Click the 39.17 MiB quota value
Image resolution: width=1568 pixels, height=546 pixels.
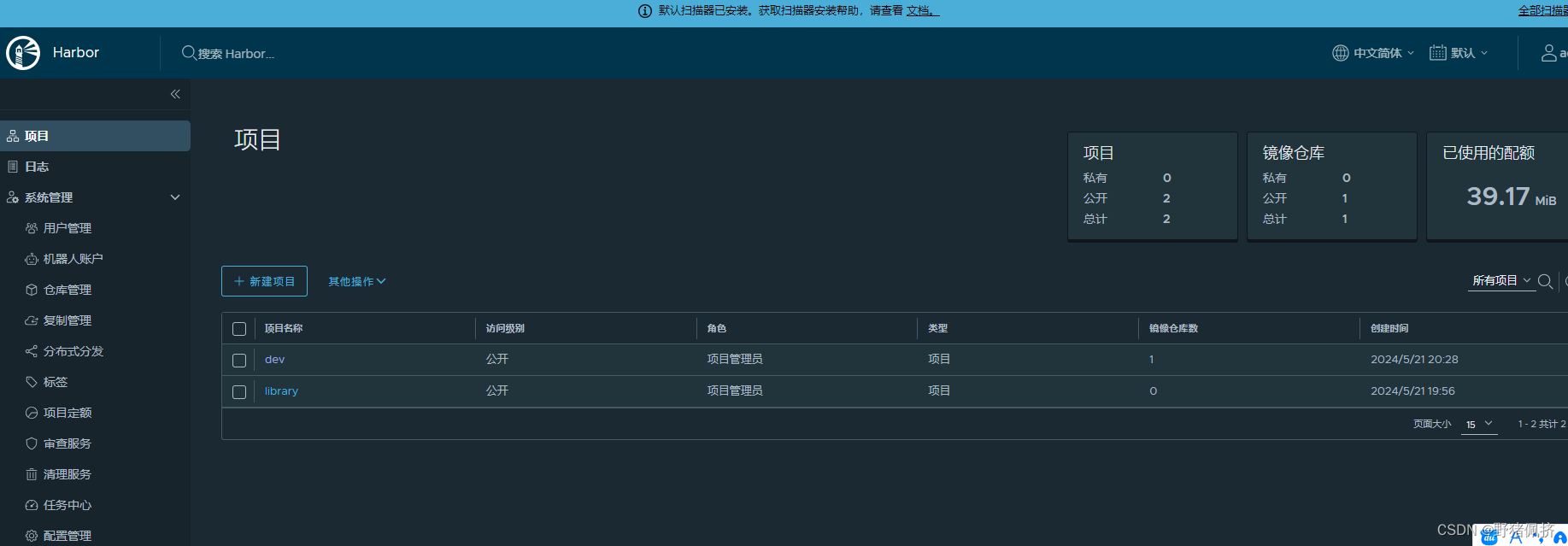(1511, 197)
